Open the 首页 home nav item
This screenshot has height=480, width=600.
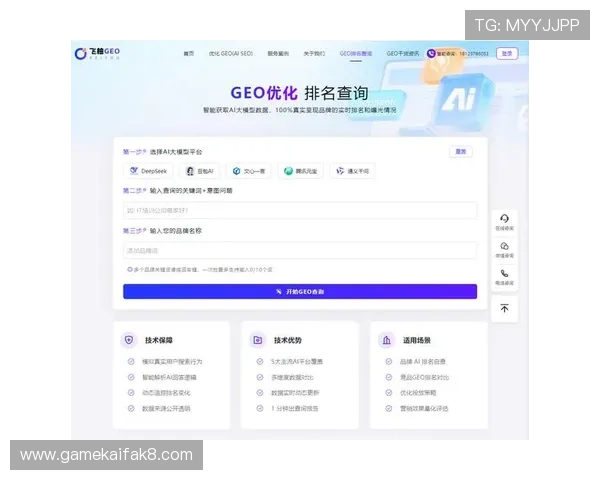point(188,54)
